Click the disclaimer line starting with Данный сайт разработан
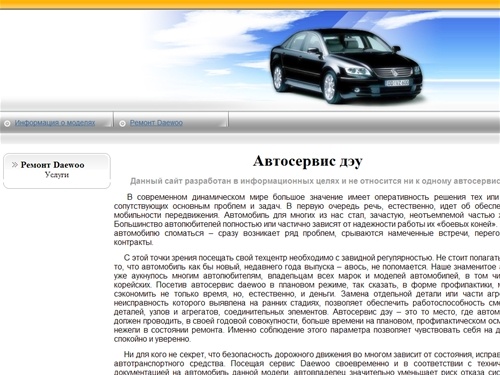 click(x=315, y=181)
